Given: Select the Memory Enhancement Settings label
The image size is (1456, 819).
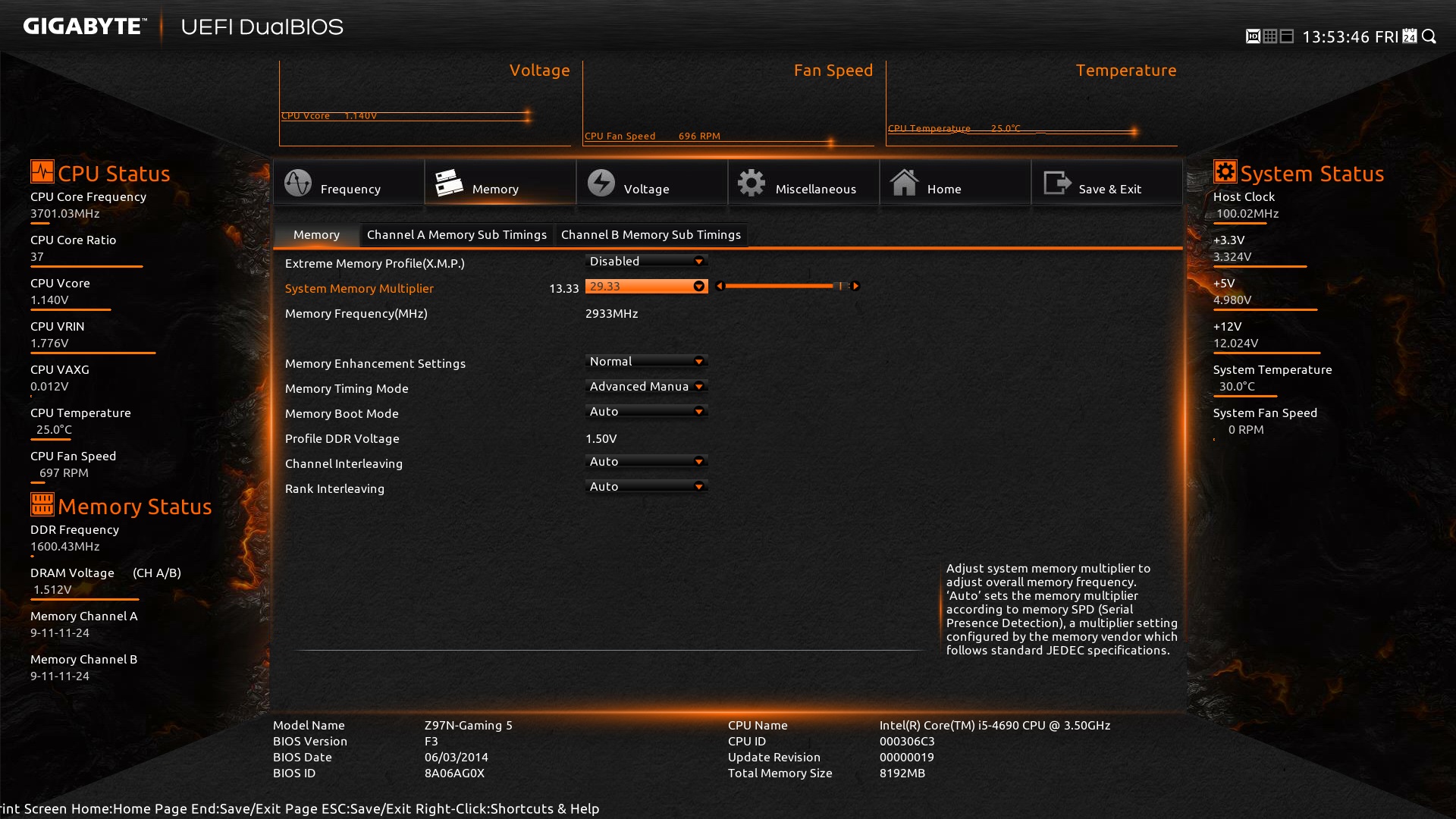Looking at the screenshot, I should pyautogui.click(x=375, y=363).
